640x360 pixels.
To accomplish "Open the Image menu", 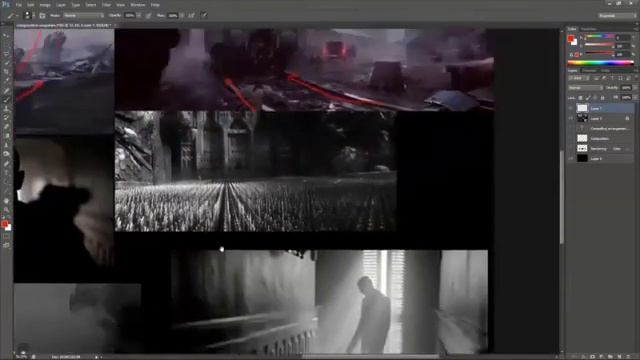I will pyautogui.click(x=45, y=5).
